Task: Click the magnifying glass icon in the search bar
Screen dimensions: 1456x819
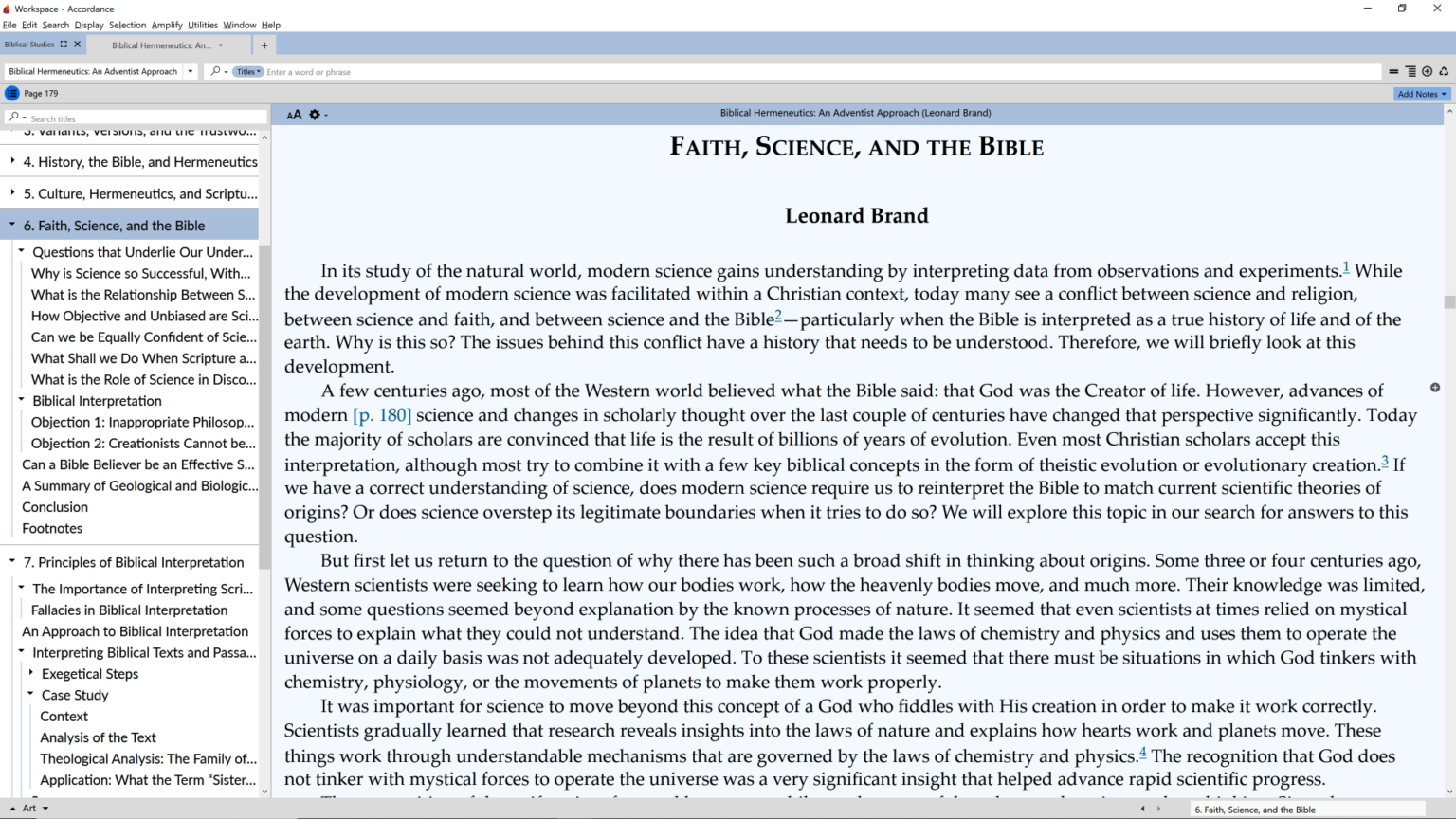Action: pyautogui.click(x=216, y=71)
